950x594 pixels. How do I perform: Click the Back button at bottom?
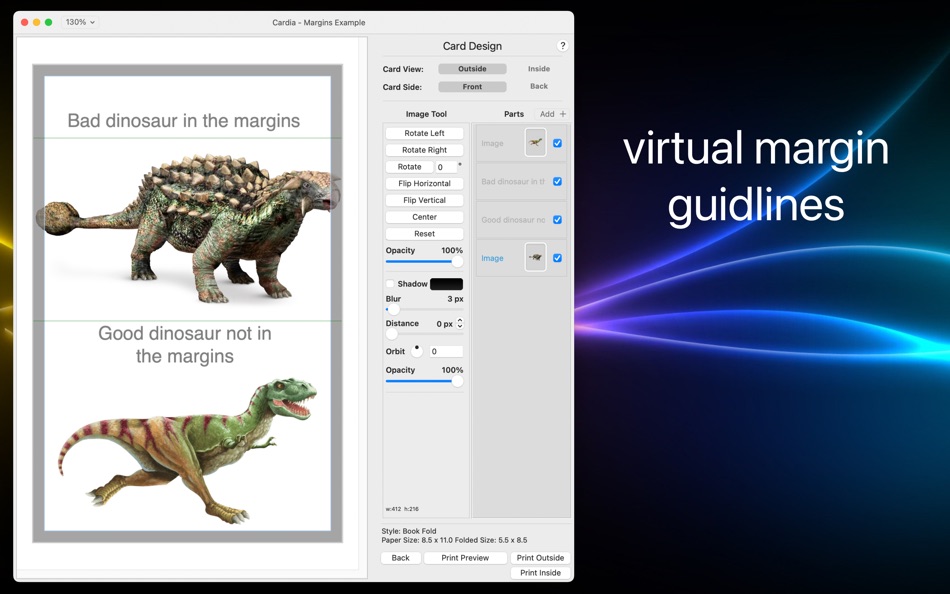coord(400,558)
